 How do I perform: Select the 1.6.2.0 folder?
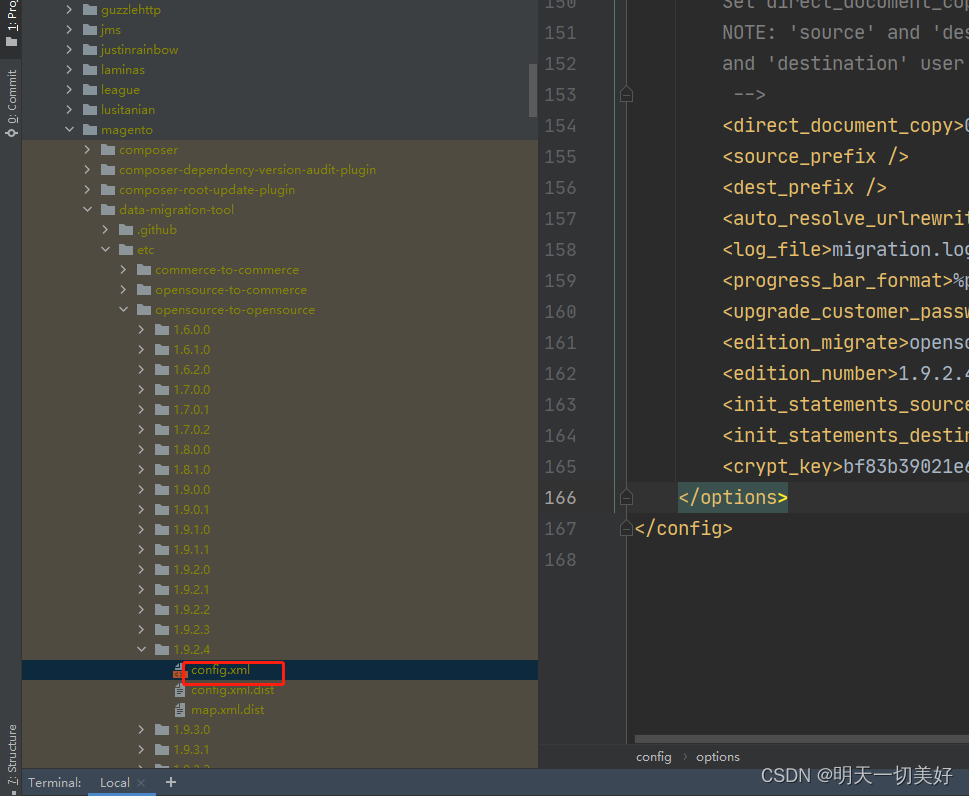(x=192, y=370)
